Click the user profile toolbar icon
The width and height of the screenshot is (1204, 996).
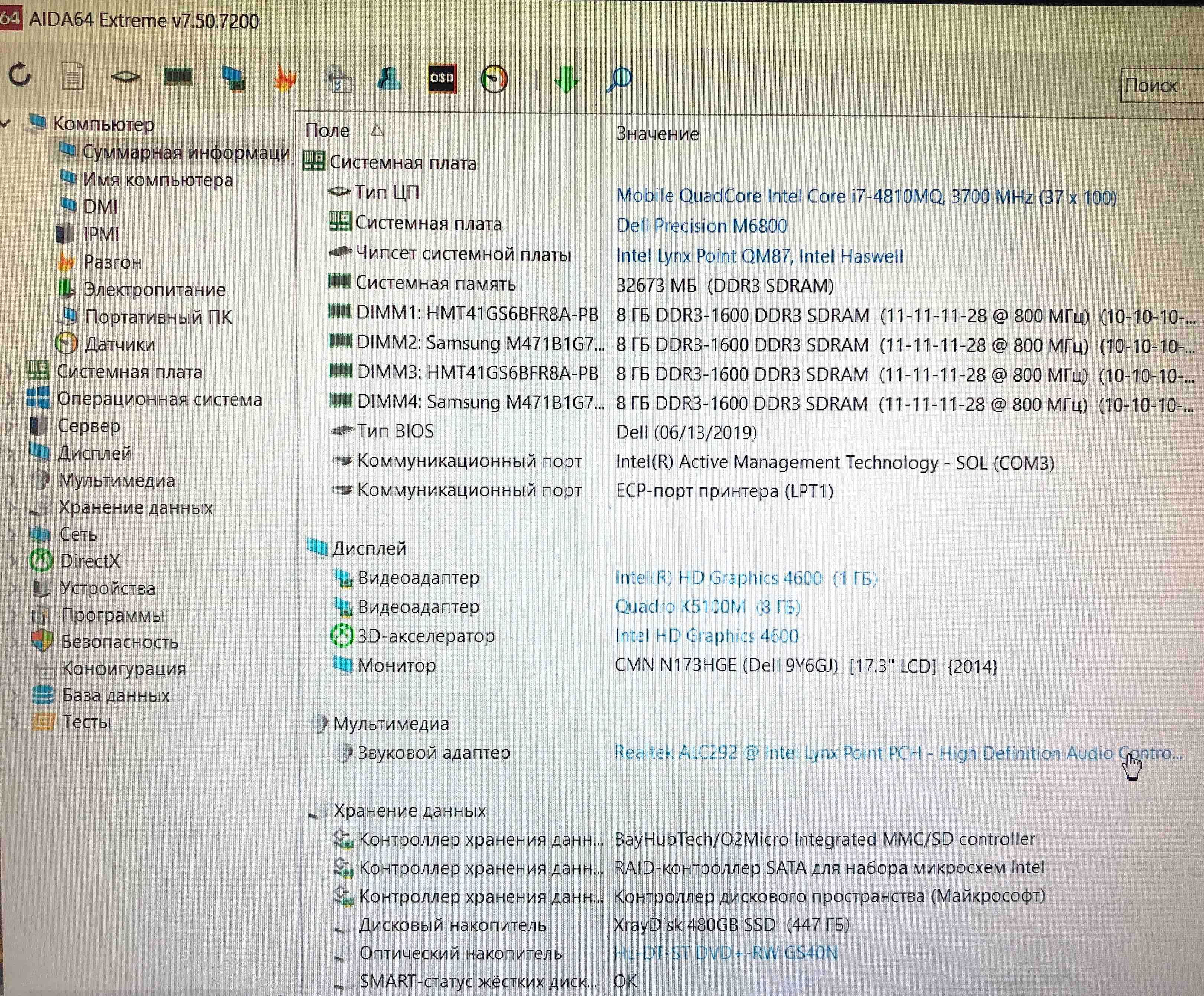point(389,78)
